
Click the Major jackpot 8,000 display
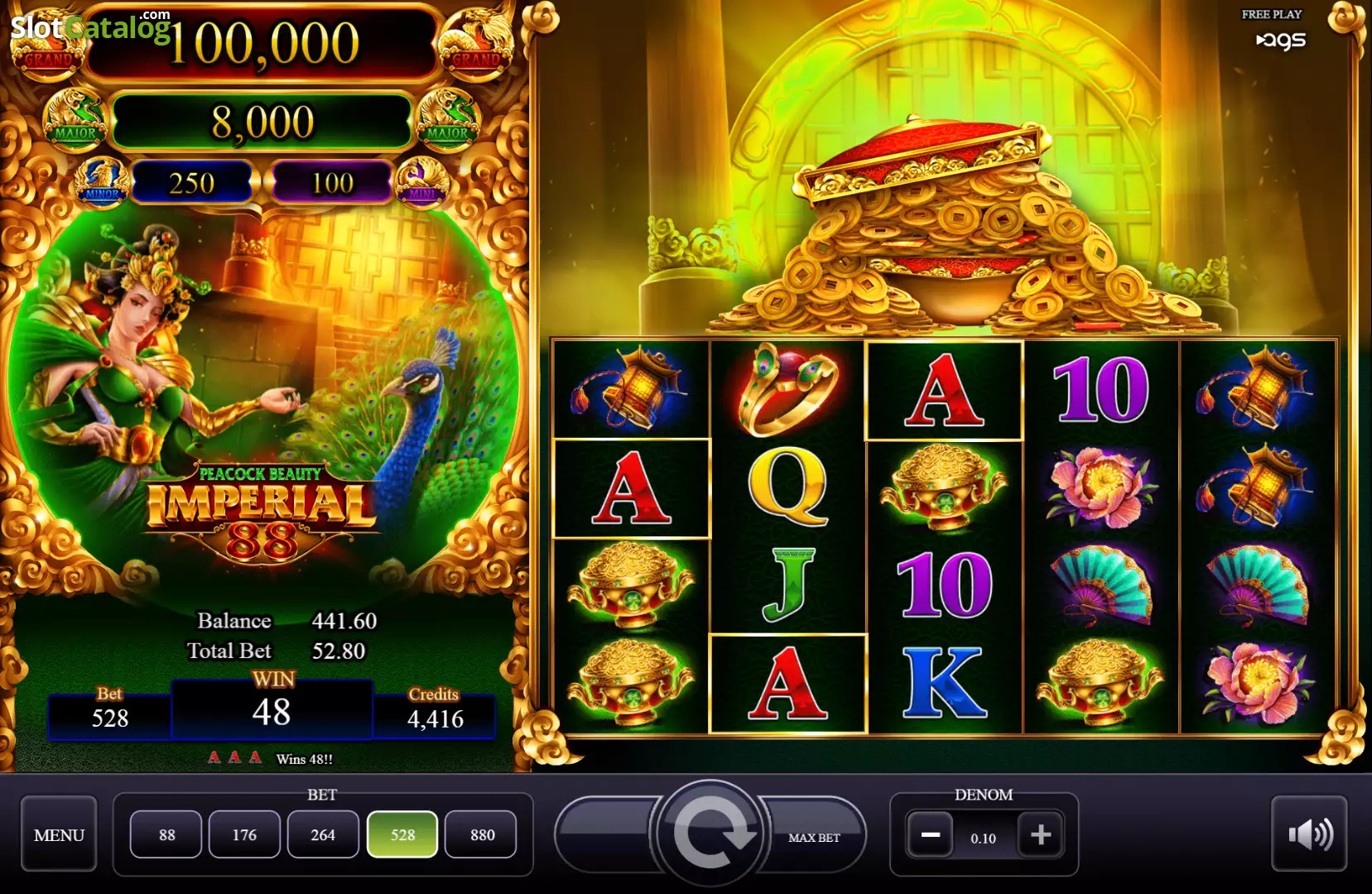[262, 123]
